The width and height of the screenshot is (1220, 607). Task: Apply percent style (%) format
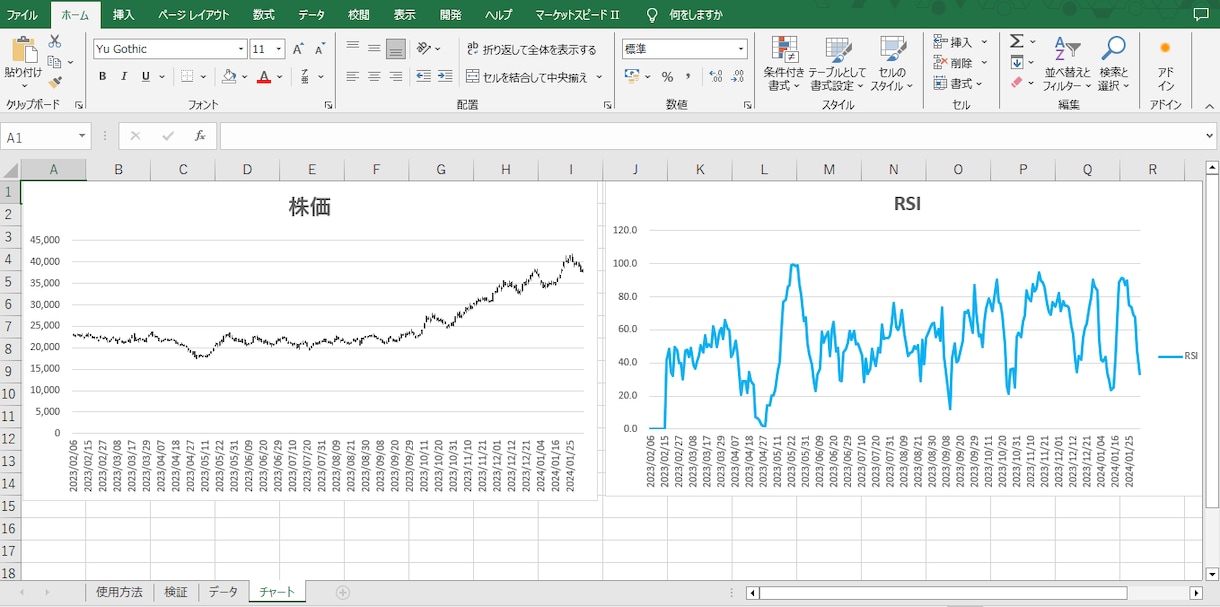click(x=667, y=77)
